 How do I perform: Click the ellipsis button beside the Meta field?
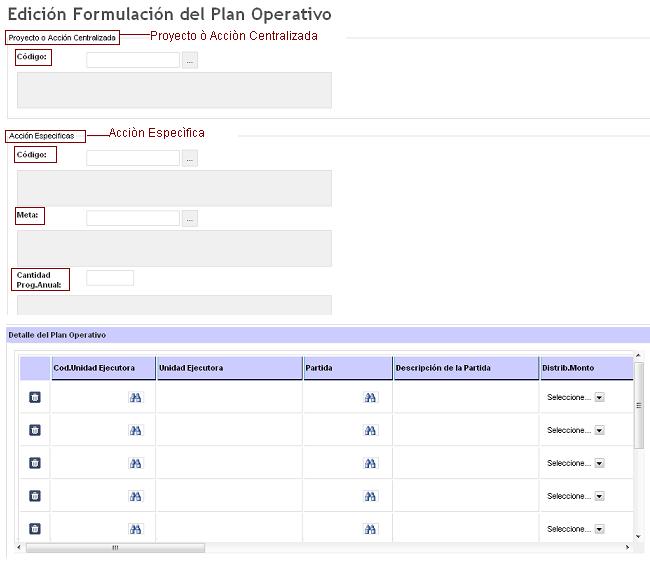point(190,218)
